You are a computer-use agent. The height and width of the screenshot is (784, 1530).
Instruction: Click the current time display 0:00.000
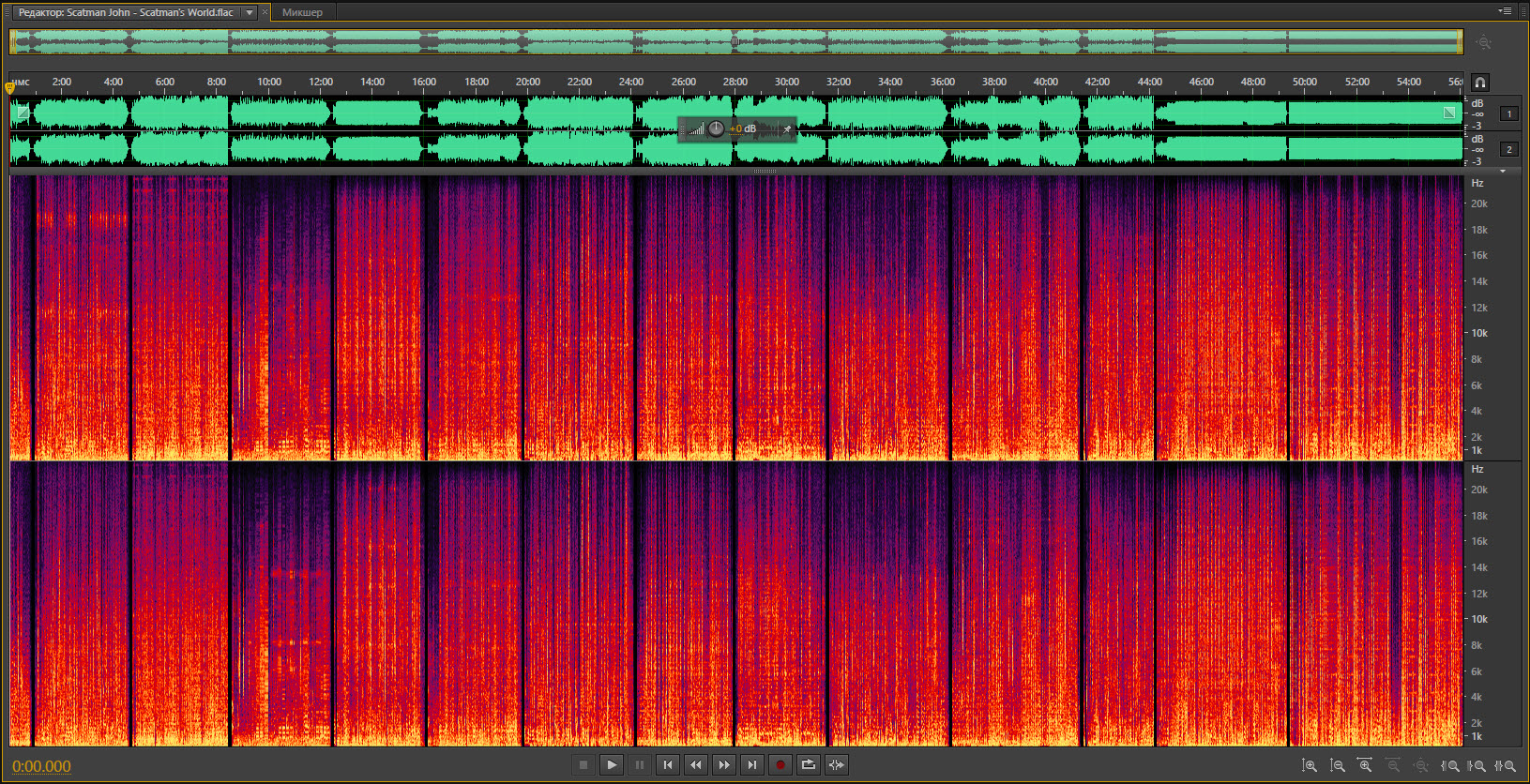[x=41, y=766]
